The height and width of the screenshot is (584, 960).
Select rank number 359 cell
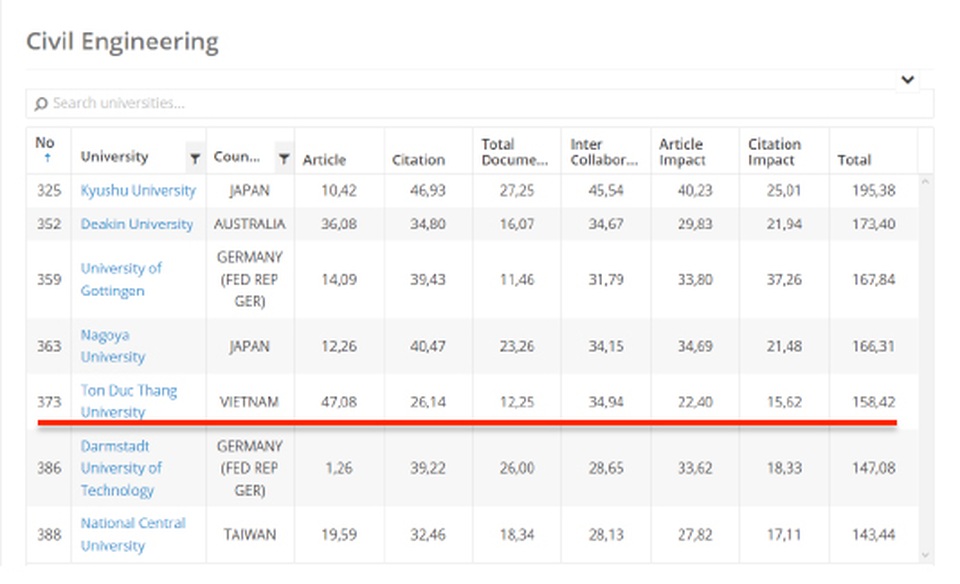point(49,280)
